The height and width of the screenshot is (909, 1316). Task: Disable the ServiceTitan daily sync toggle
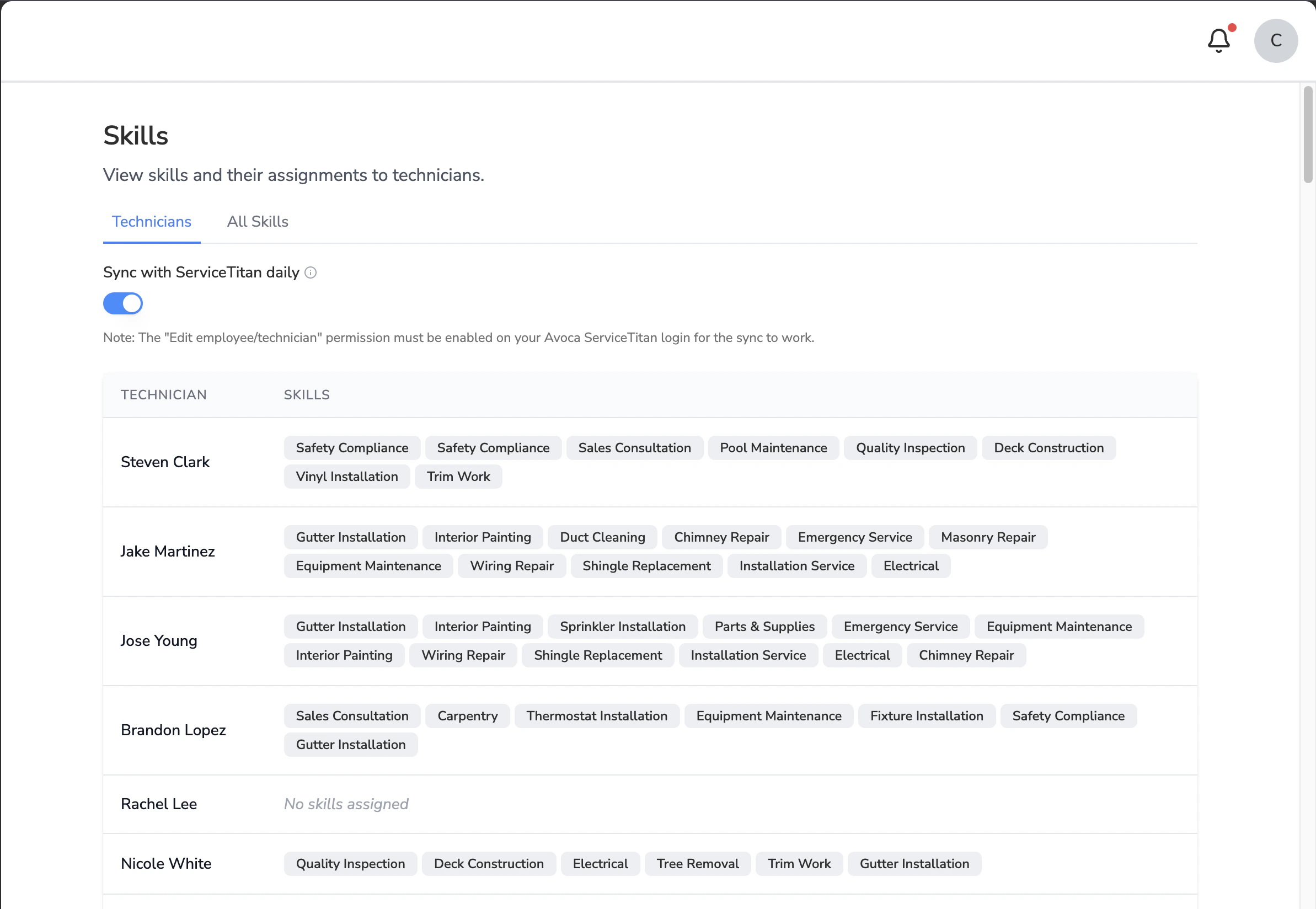coord(123,303)
